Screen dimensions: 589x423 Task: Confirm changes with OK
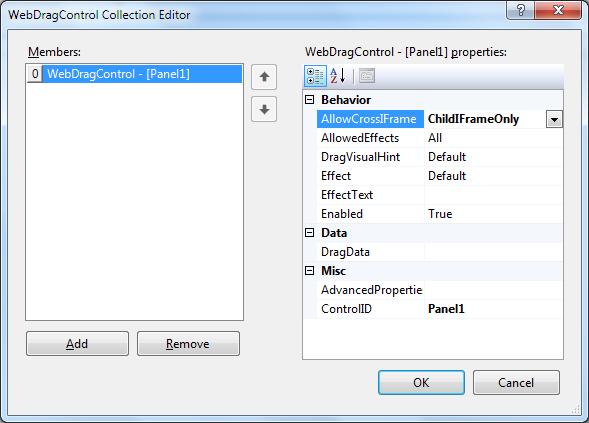[x=421, y=382]
